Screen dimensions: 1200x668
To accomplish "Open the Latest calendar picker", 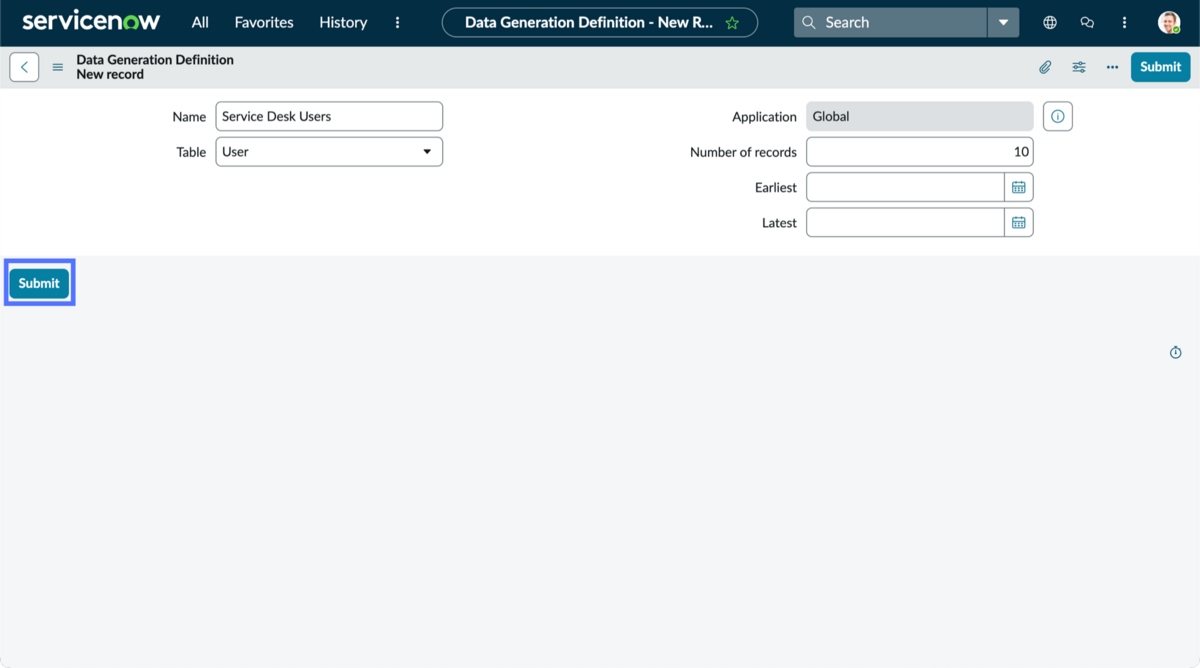I will [x=1018, y=223].
